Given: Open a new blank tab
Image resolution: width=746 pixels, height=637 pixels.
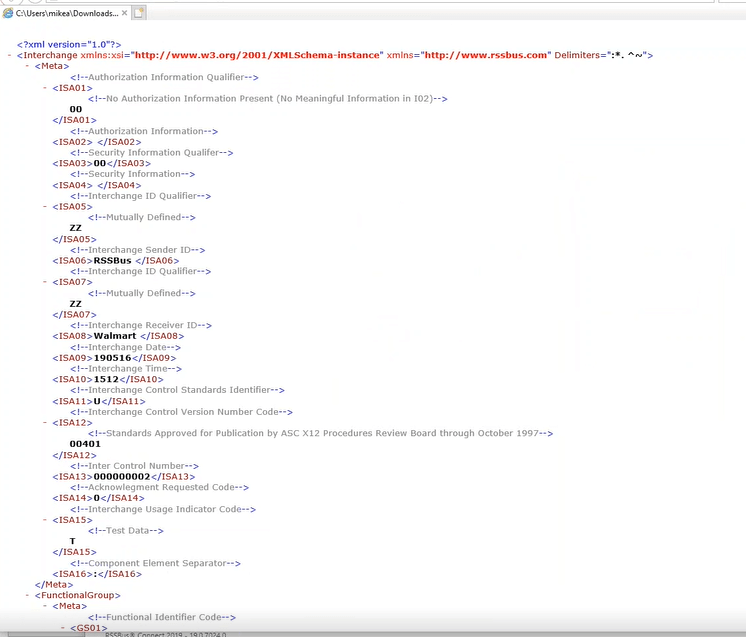Looking at the screenshot, I should click(x=138, y=13).
